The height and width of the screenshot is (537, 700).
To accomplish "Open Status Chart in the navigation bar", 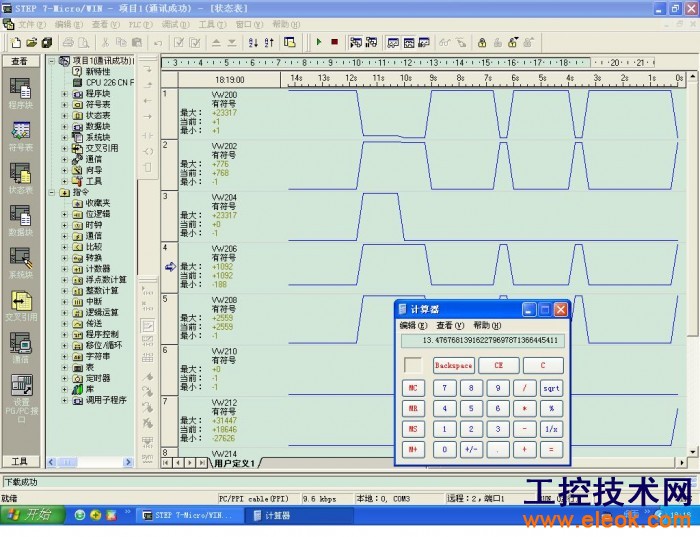I will [20, 179].
